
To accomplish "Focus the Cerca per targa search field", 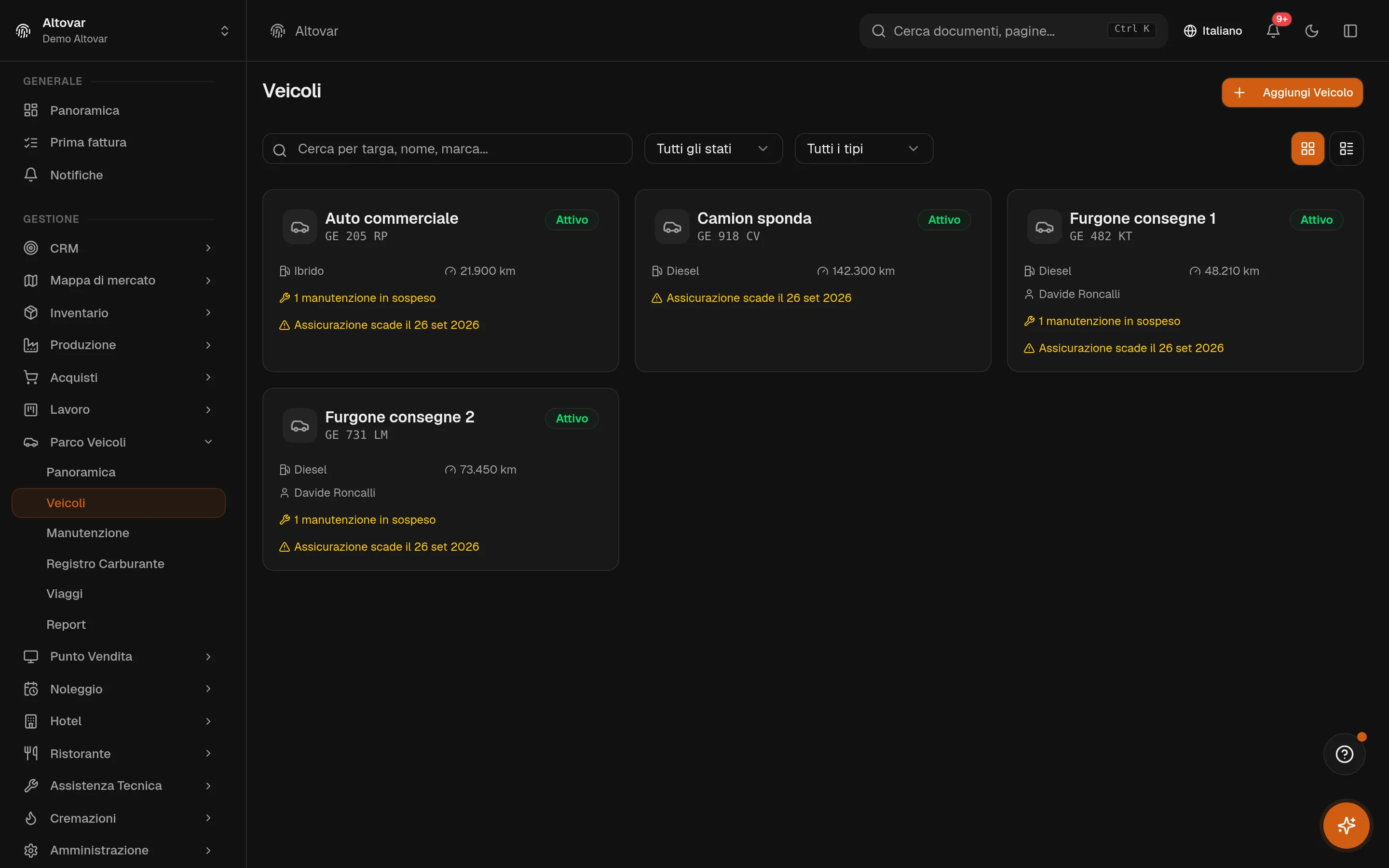I will (447, 149).
